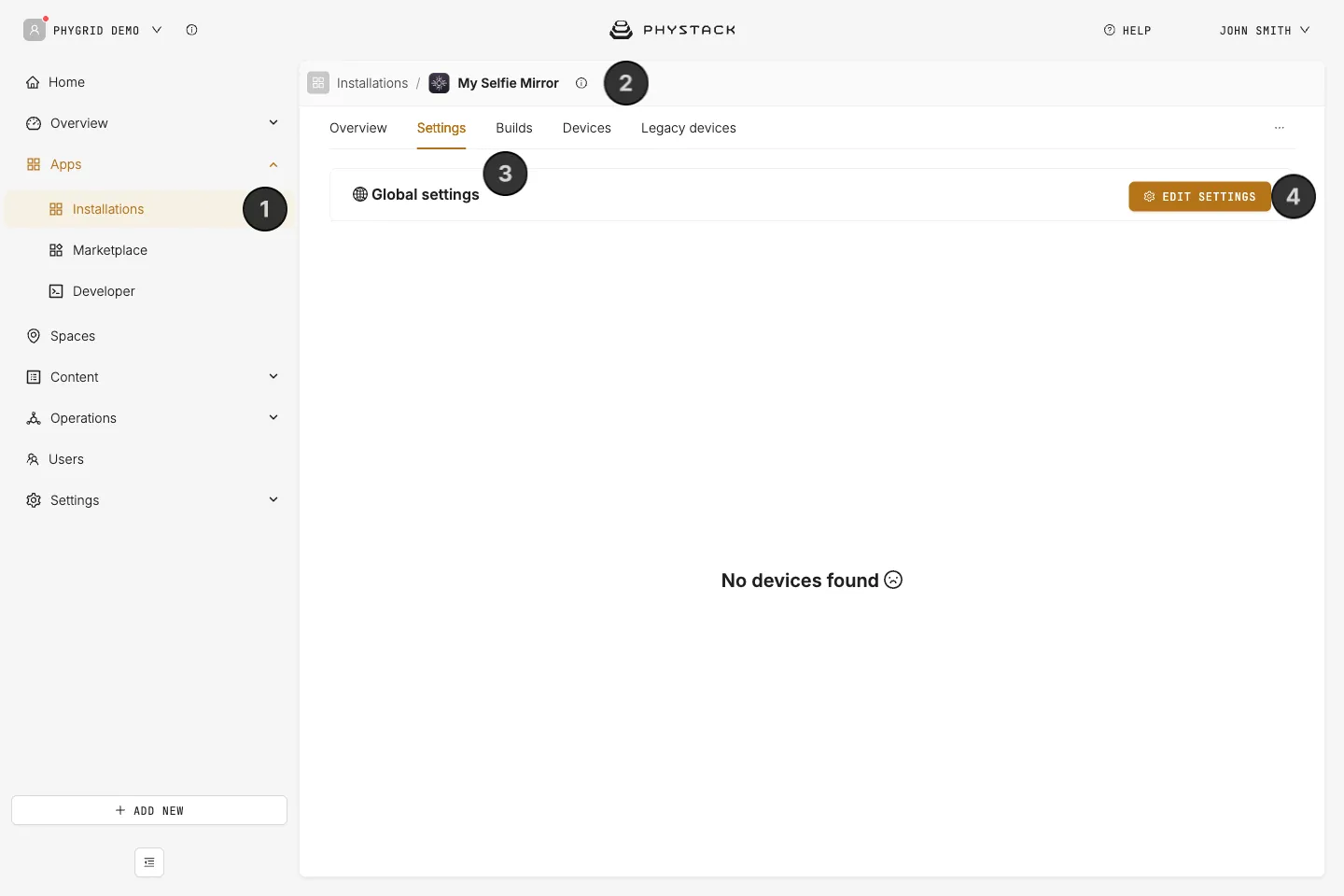Click the Phystack logo in header
Viewport: 1344px width, 896px height.
673,30
